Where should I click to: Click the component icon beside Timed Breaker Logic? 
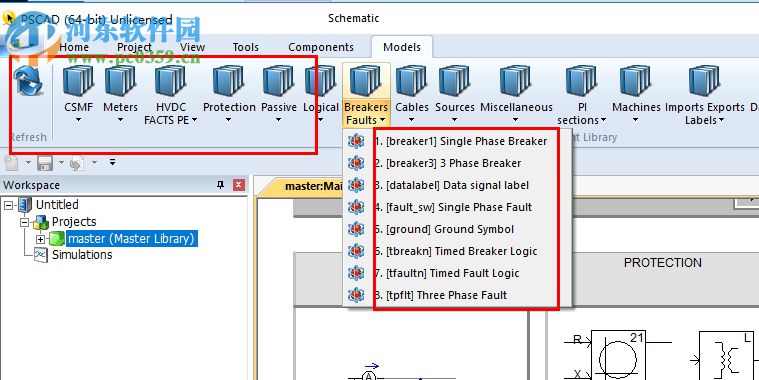click(x=356, y=251)
